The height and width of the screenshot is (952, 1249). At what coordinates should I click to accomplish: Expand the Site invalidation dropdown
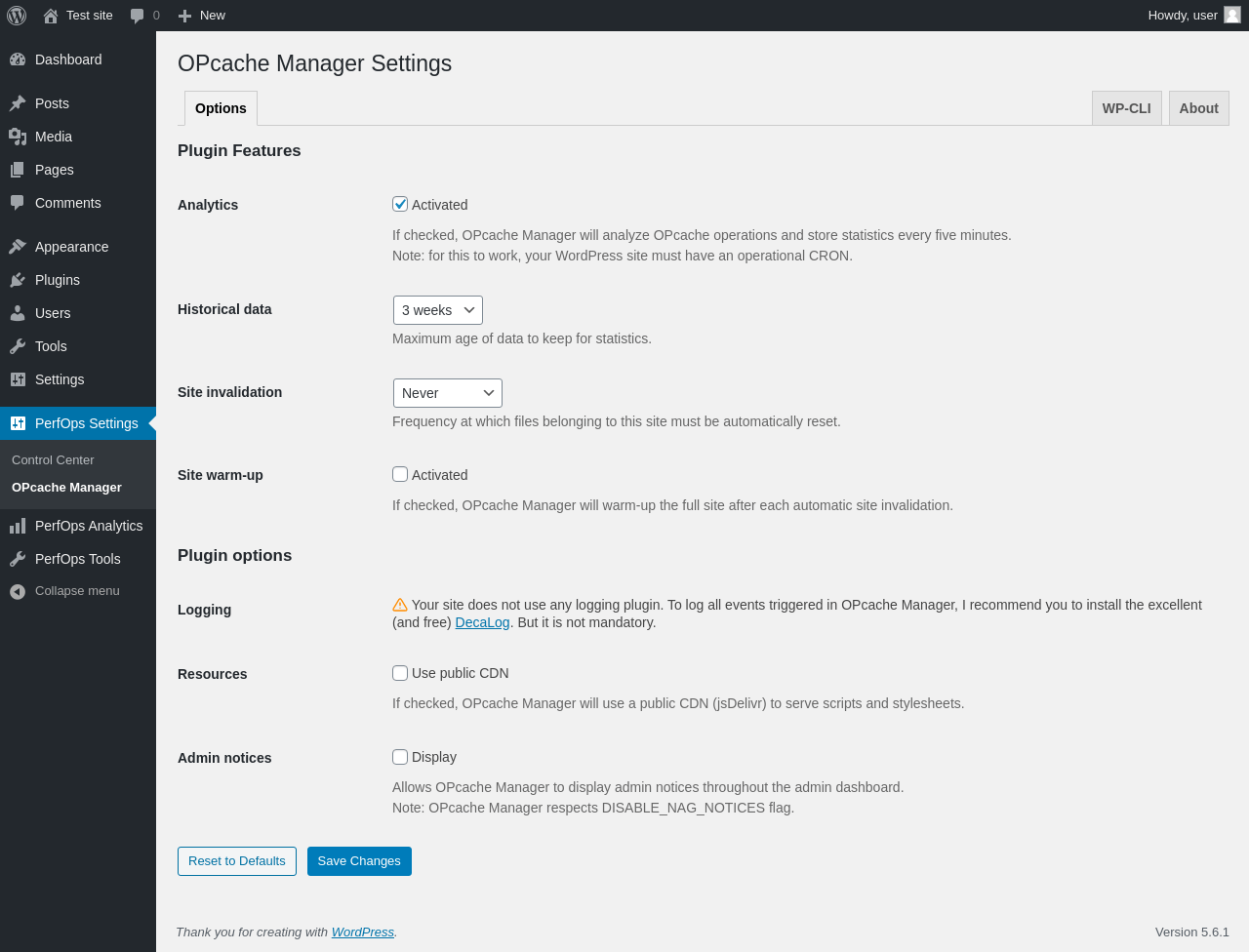[x=448, y=393]
